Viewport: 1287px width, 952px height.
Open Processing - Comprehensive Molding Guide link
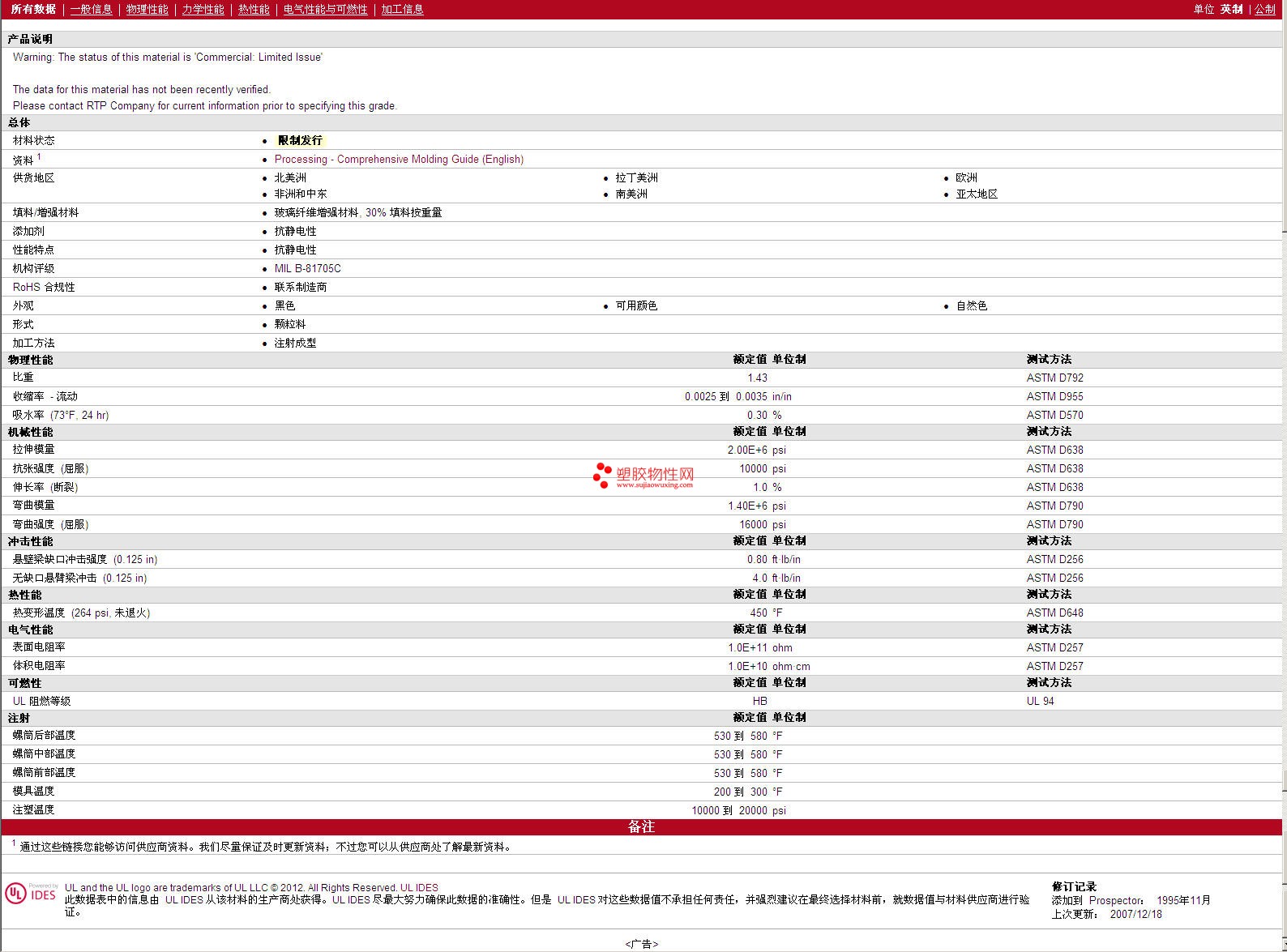(399, 160)
